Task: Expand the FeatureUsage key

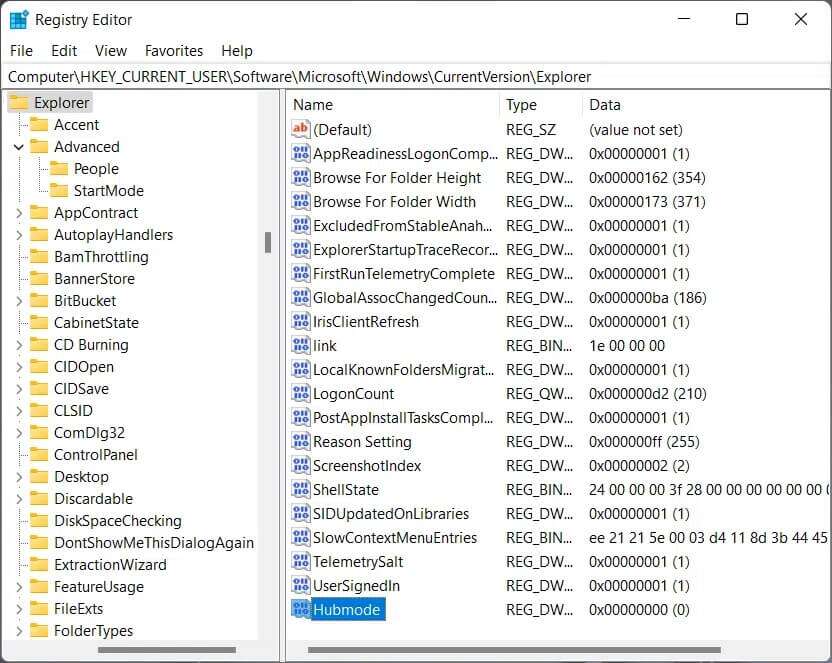Action: coord(19,587)
